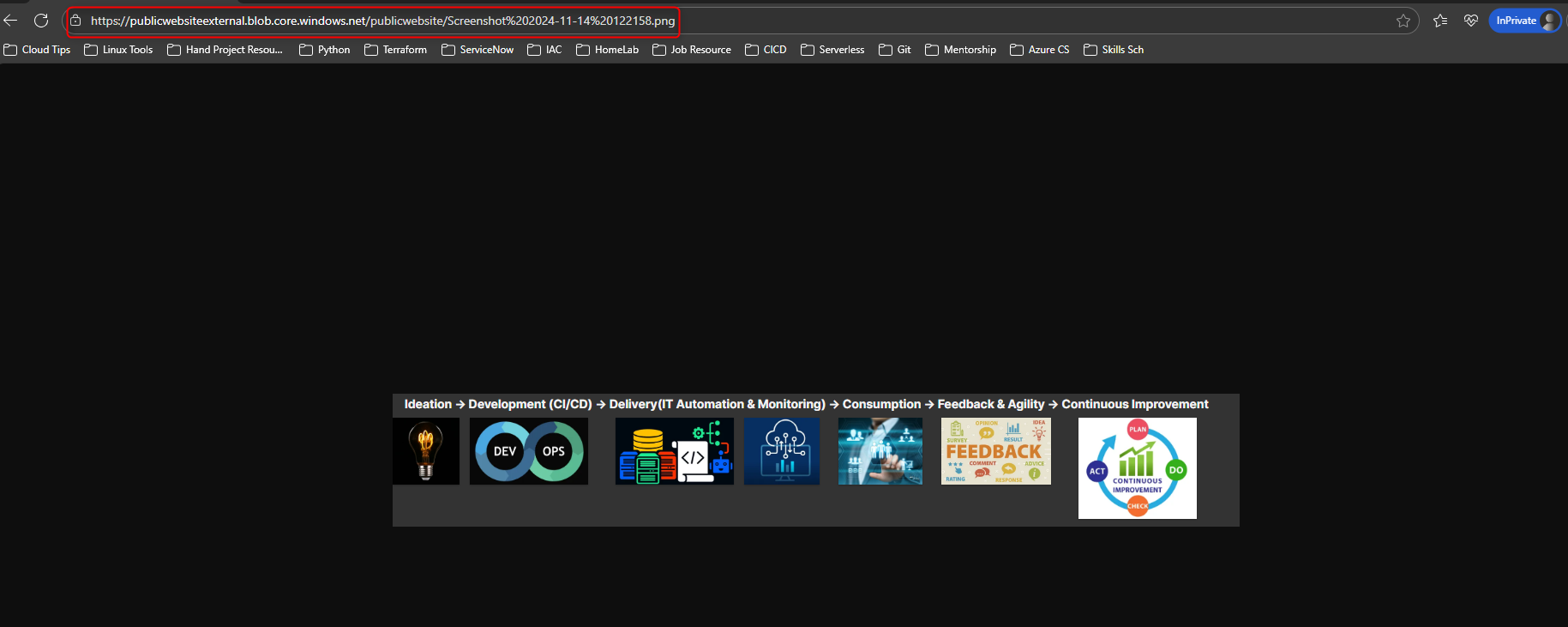
Task: Open Terraform bookmark folder
Action: click(x=395, y=50)
